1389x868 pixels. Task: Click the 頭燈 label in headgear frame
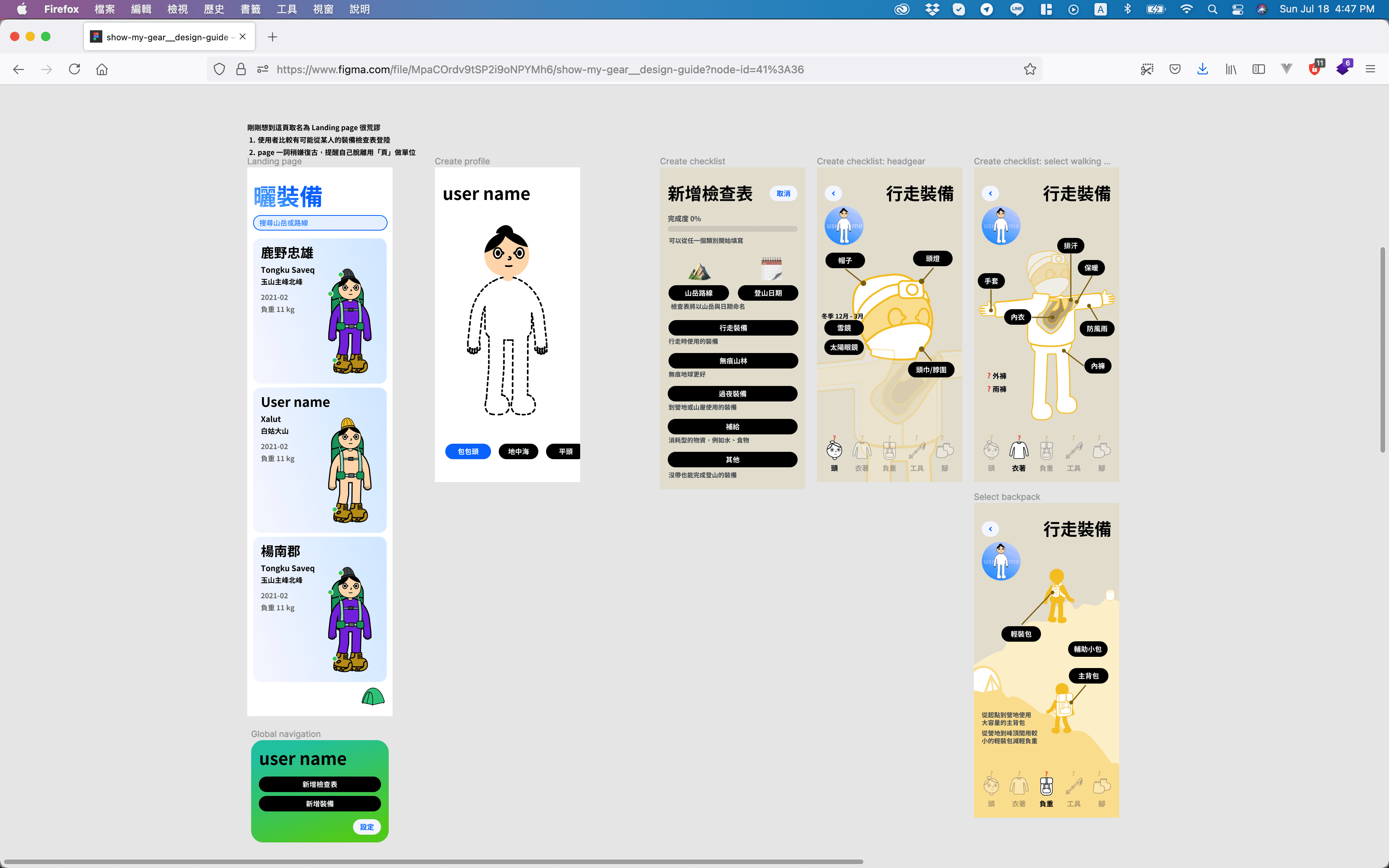932,258
